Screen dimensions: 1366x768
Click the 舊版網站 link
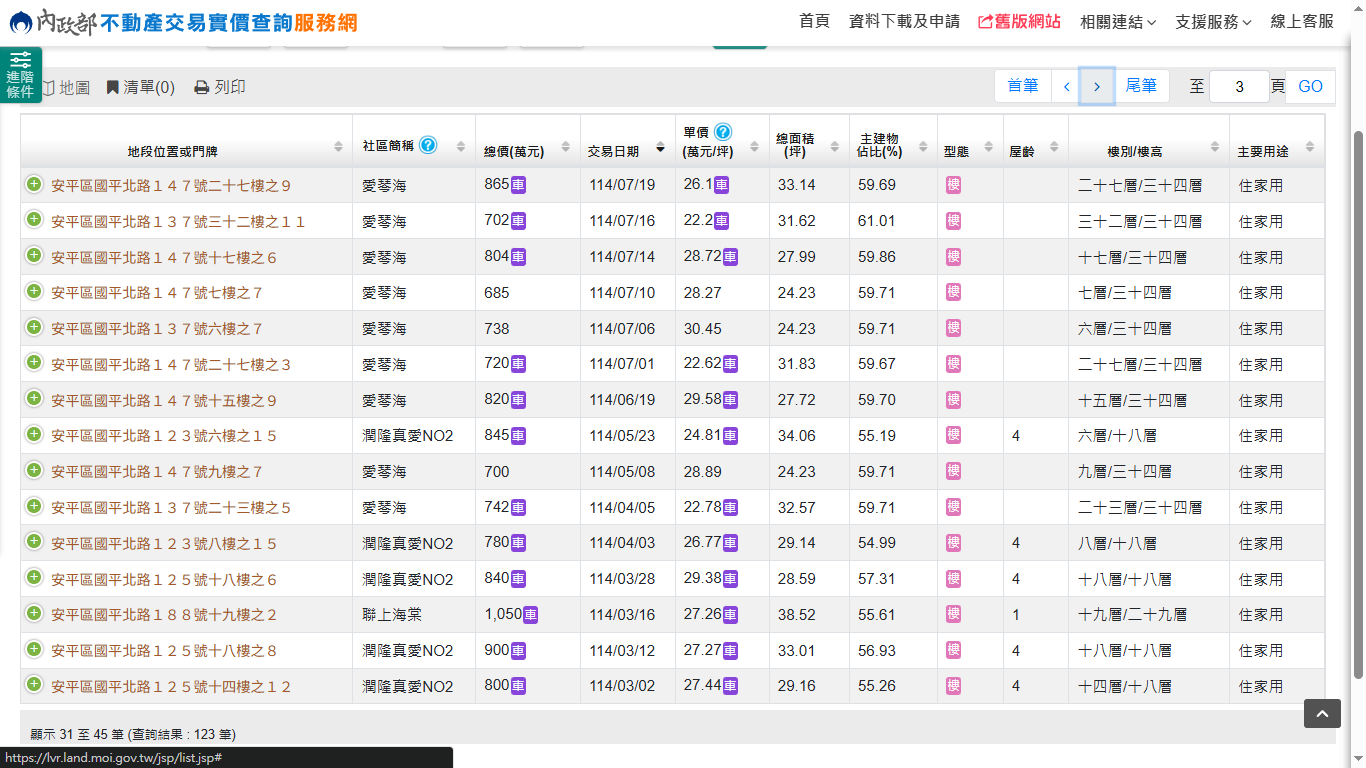tap(1019, 22)
